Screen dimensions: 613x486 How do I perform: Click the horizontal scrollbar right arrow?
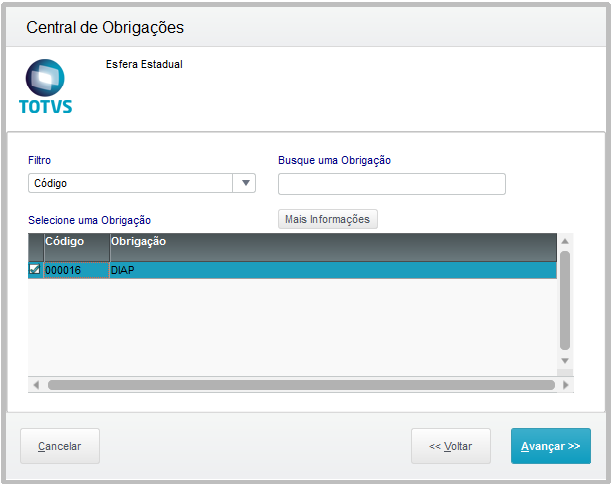[x=566, y=384]
